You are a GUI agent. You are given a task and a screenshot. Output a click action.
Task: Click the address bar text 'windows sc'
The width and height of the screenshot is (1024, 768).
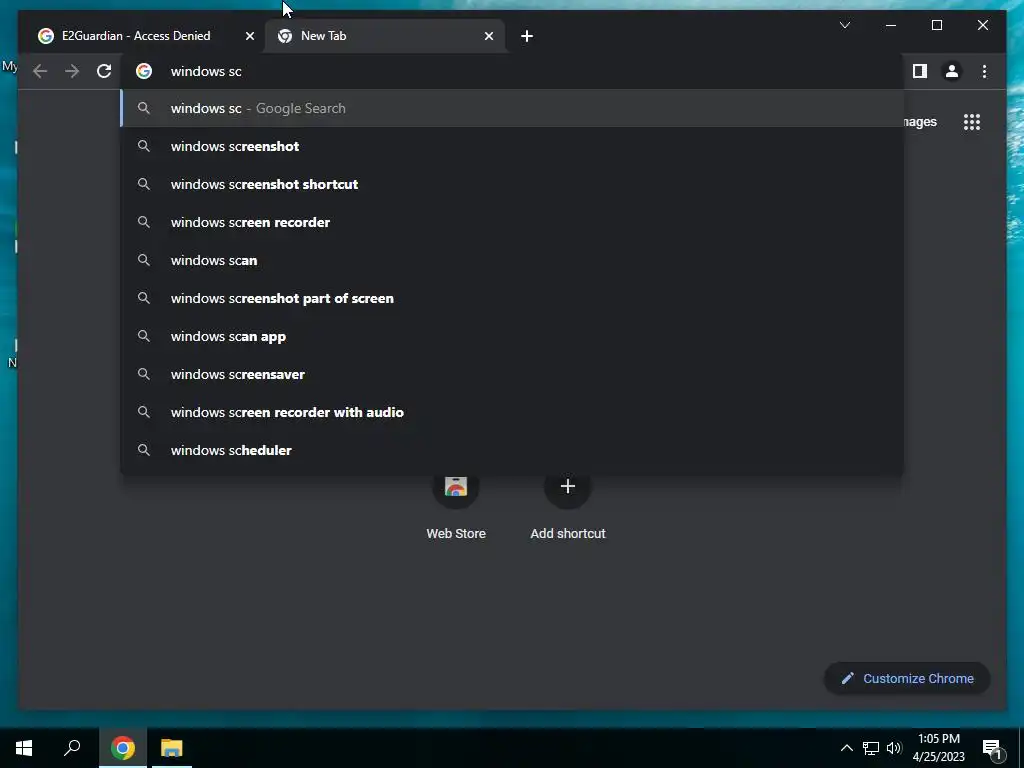click(x=206, y=71)
